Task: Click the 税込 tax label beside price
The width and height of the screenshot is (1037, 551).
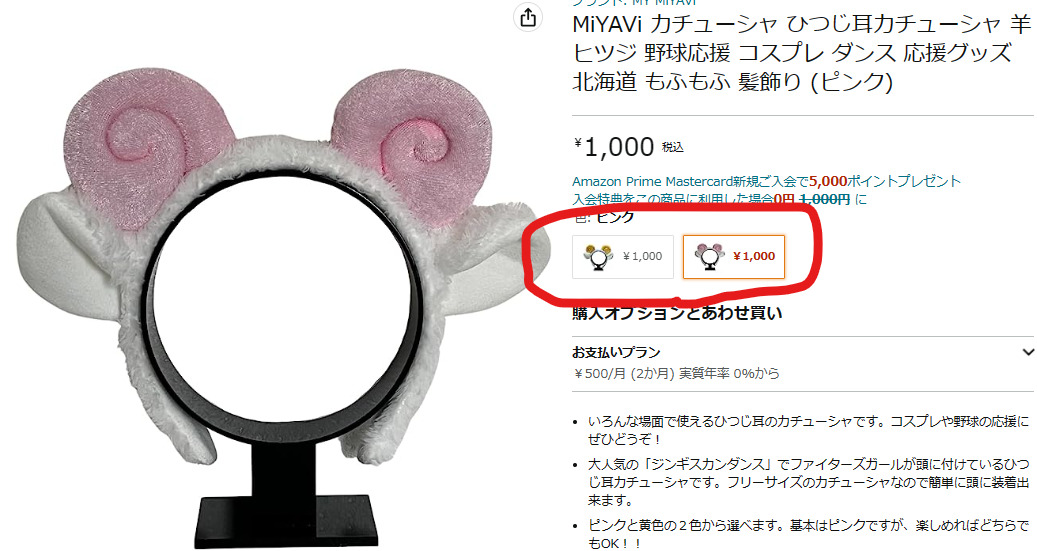Action: tap(673, 148)
